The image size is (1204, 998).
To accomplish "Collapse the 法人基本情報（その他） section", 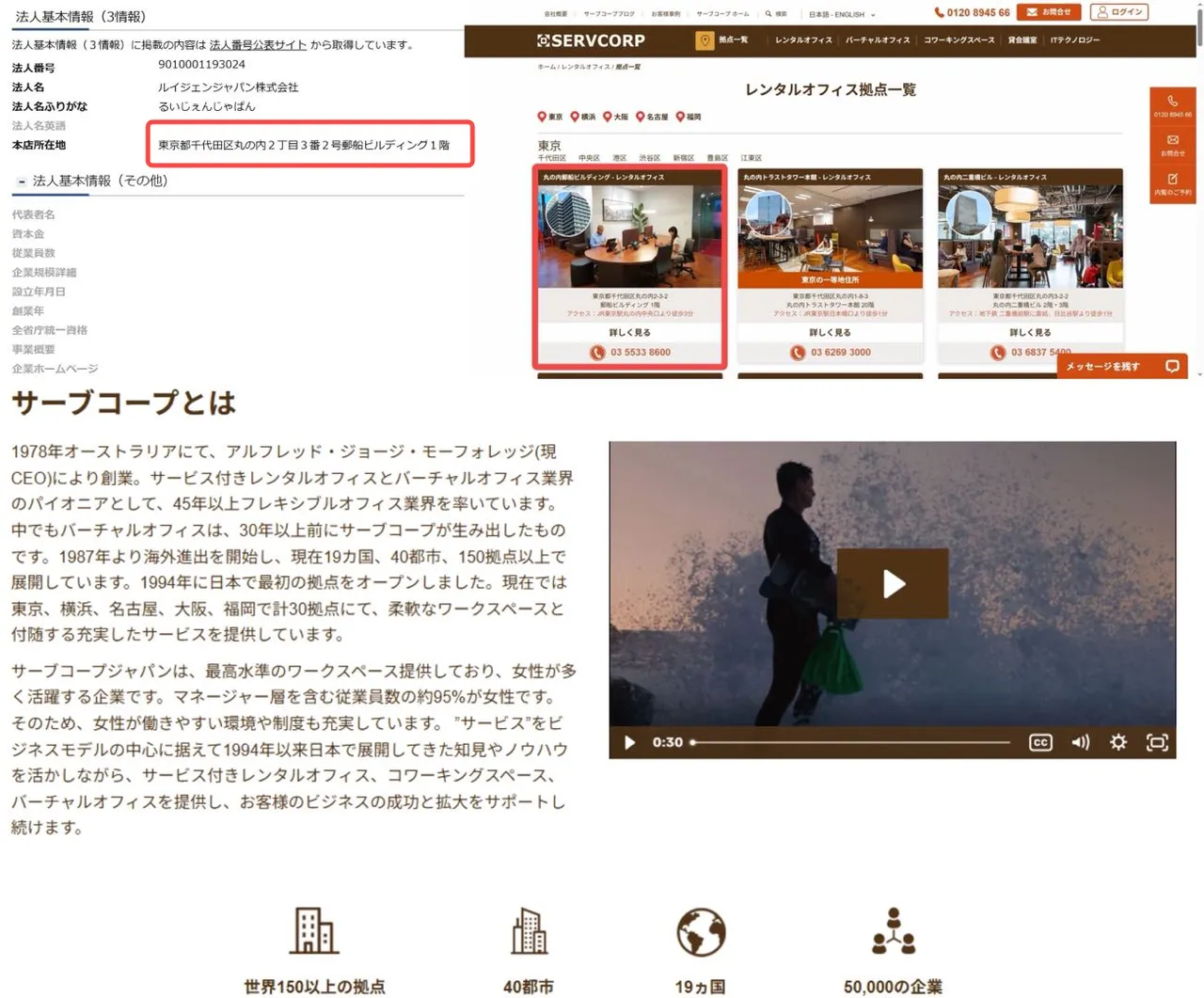I will [x=22, y=181].
